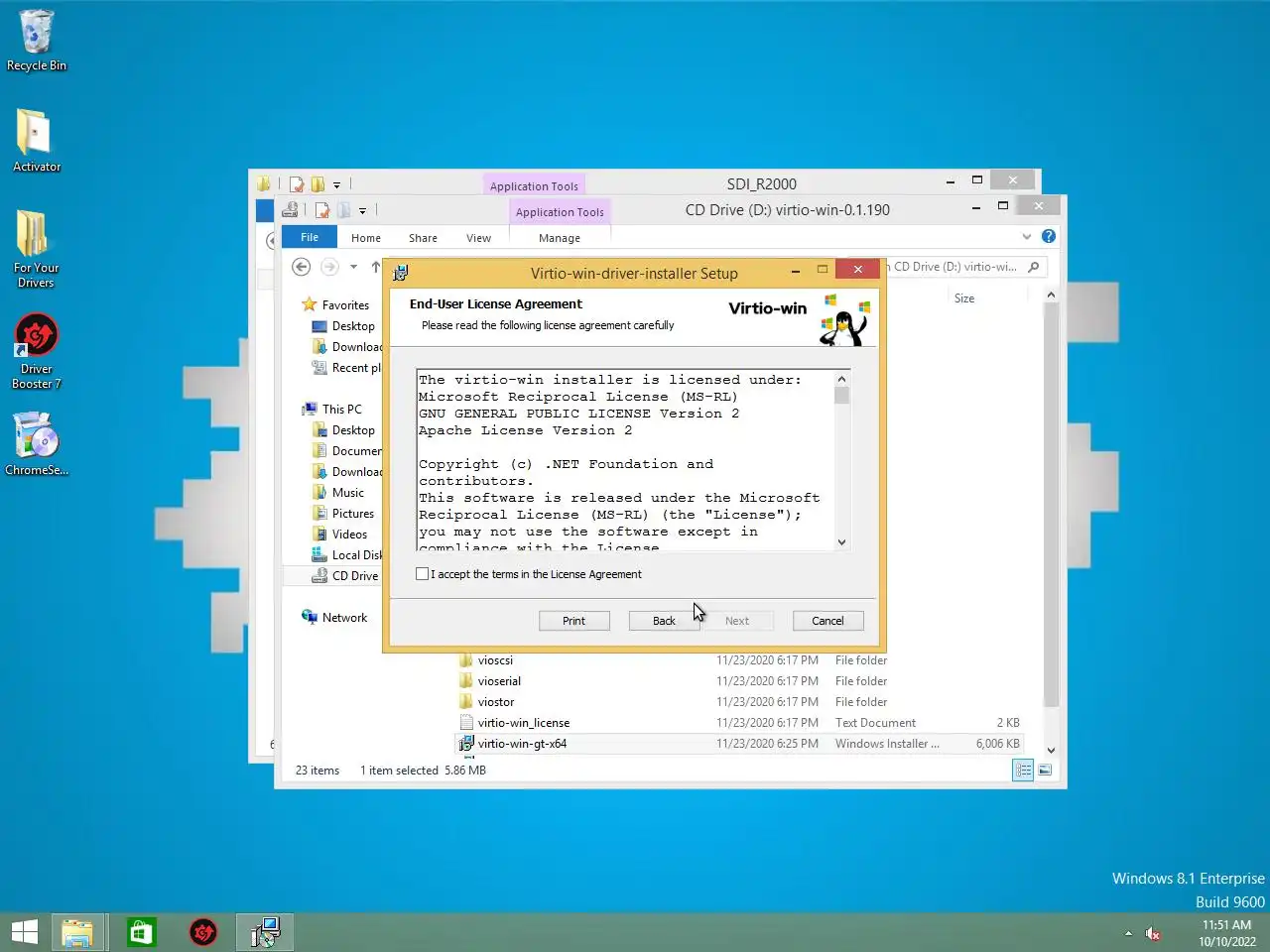Switch to large icons view in status bar
Image resolution: width=1270 pixels, height=952 pixels.
click(1045, 771)
